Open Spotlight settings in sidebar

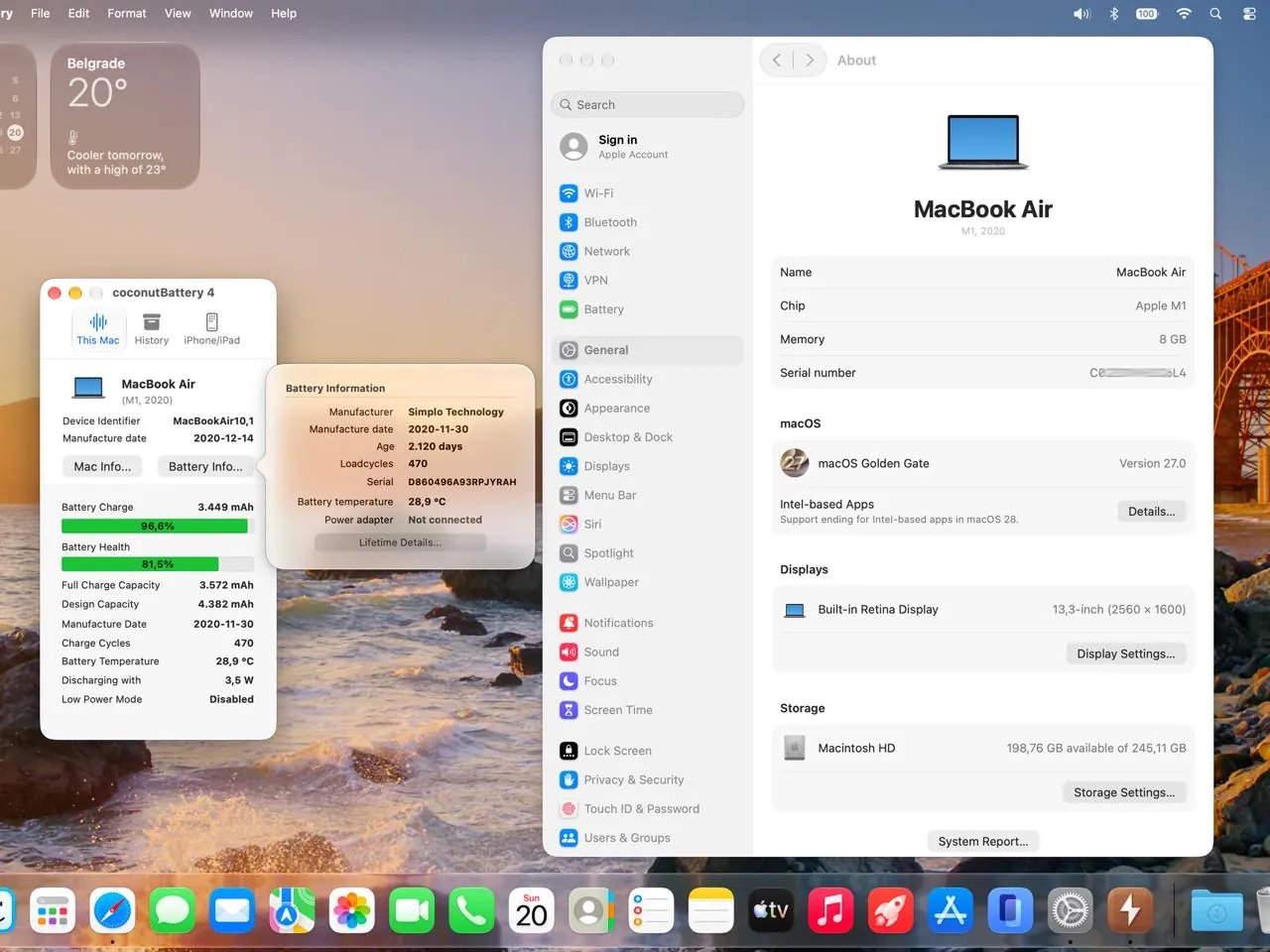coord(648,553)
